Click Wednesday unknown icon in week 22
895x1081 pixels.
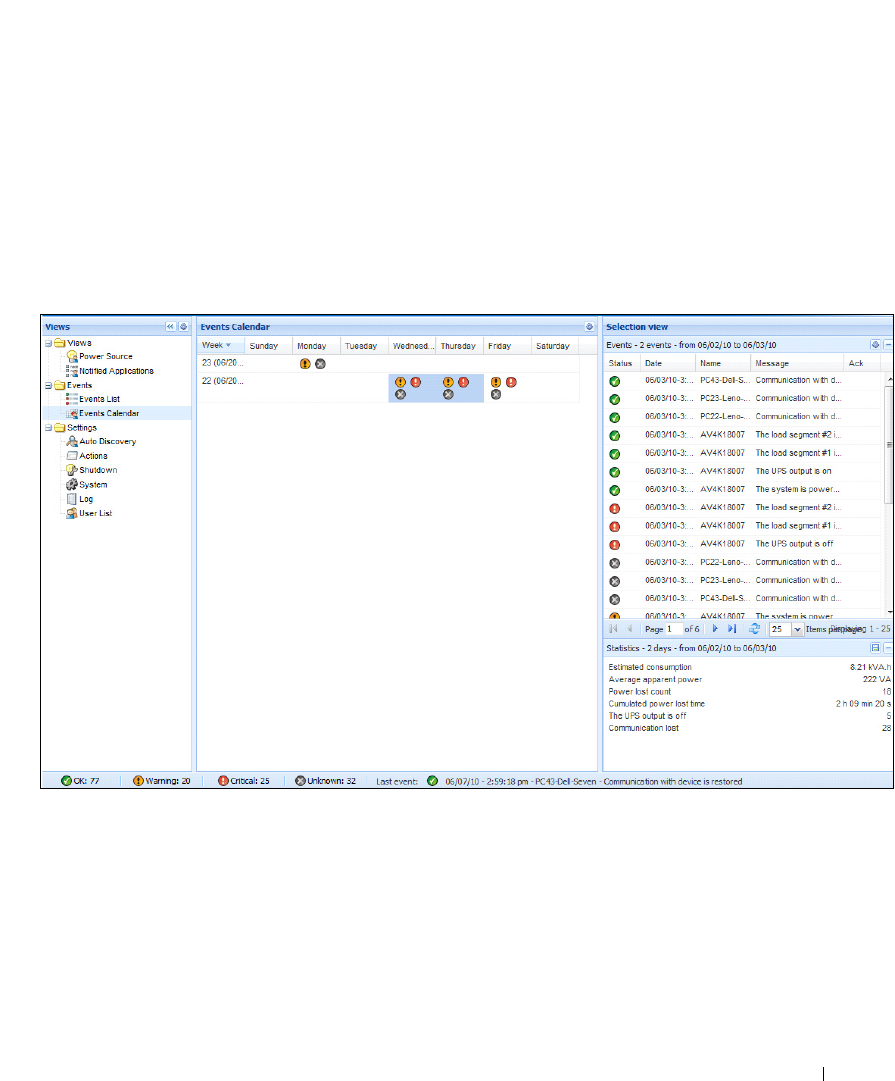click(401, 395)
